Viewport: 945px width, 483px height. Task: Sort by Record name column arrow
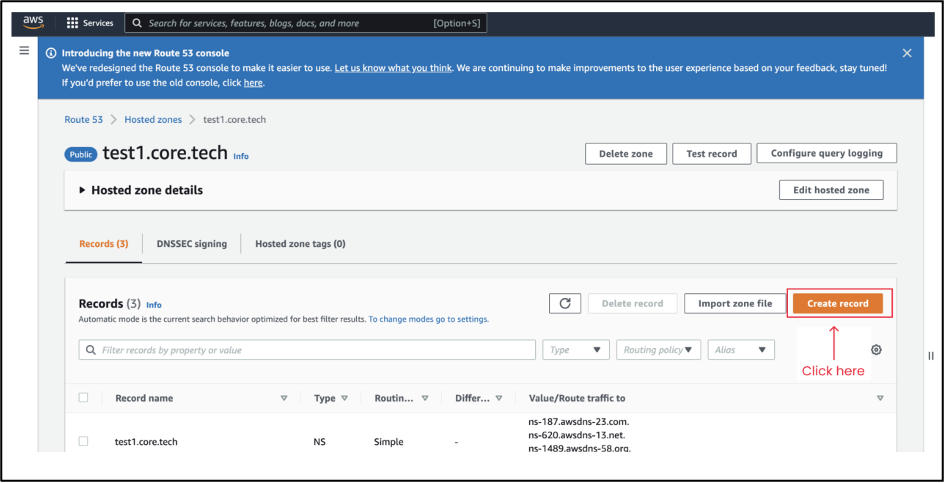pos(284,398)
